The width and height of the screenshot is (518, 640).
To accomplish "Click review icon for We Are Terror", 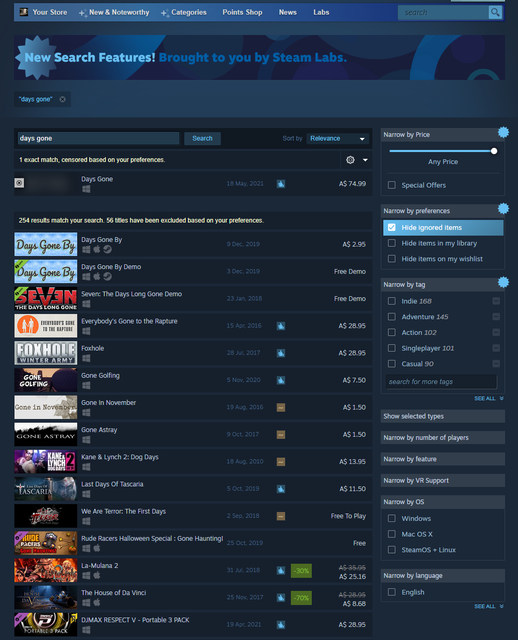I will (281, 516).
